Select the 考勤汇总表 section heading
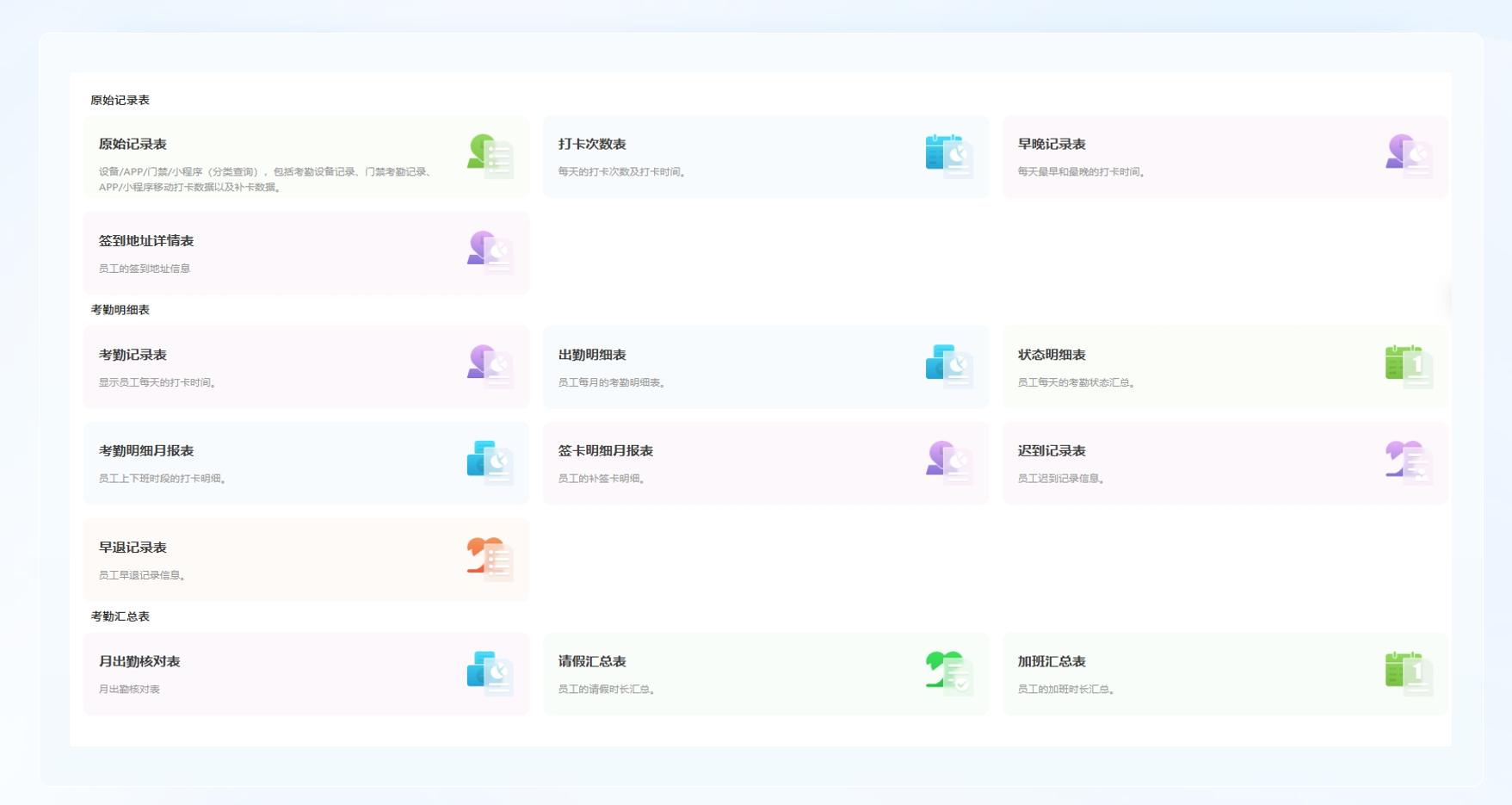This screenshot has width=1512, height=805. [120, 616]
